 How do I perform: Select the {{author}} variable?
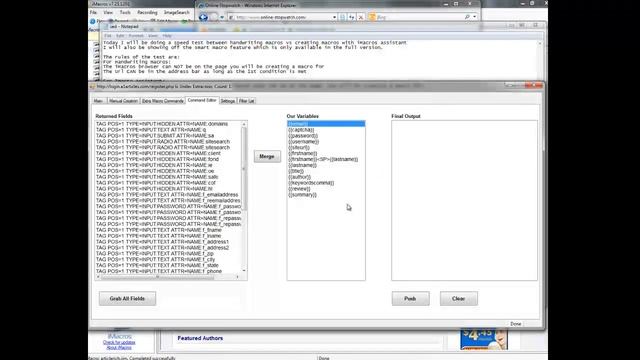pos(326,177)
